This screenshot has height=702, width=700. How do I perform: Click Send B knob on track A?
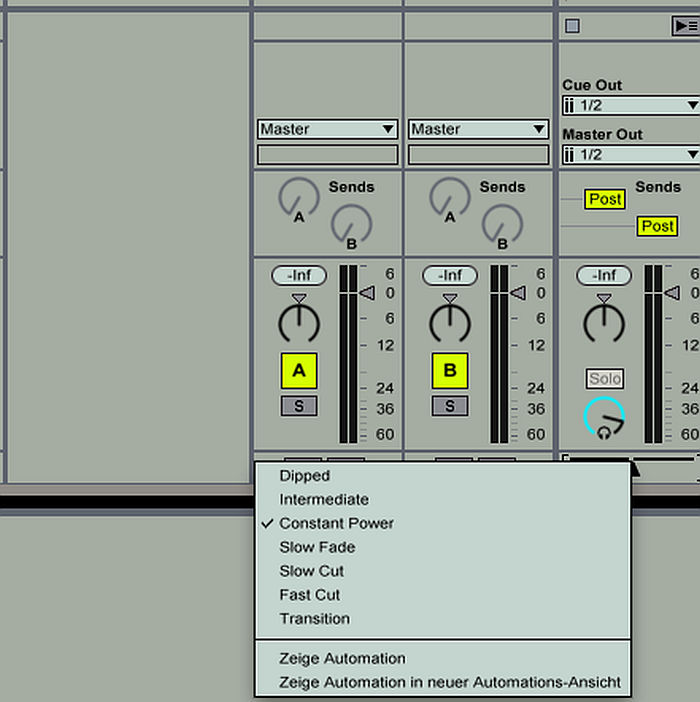[351, 224]
